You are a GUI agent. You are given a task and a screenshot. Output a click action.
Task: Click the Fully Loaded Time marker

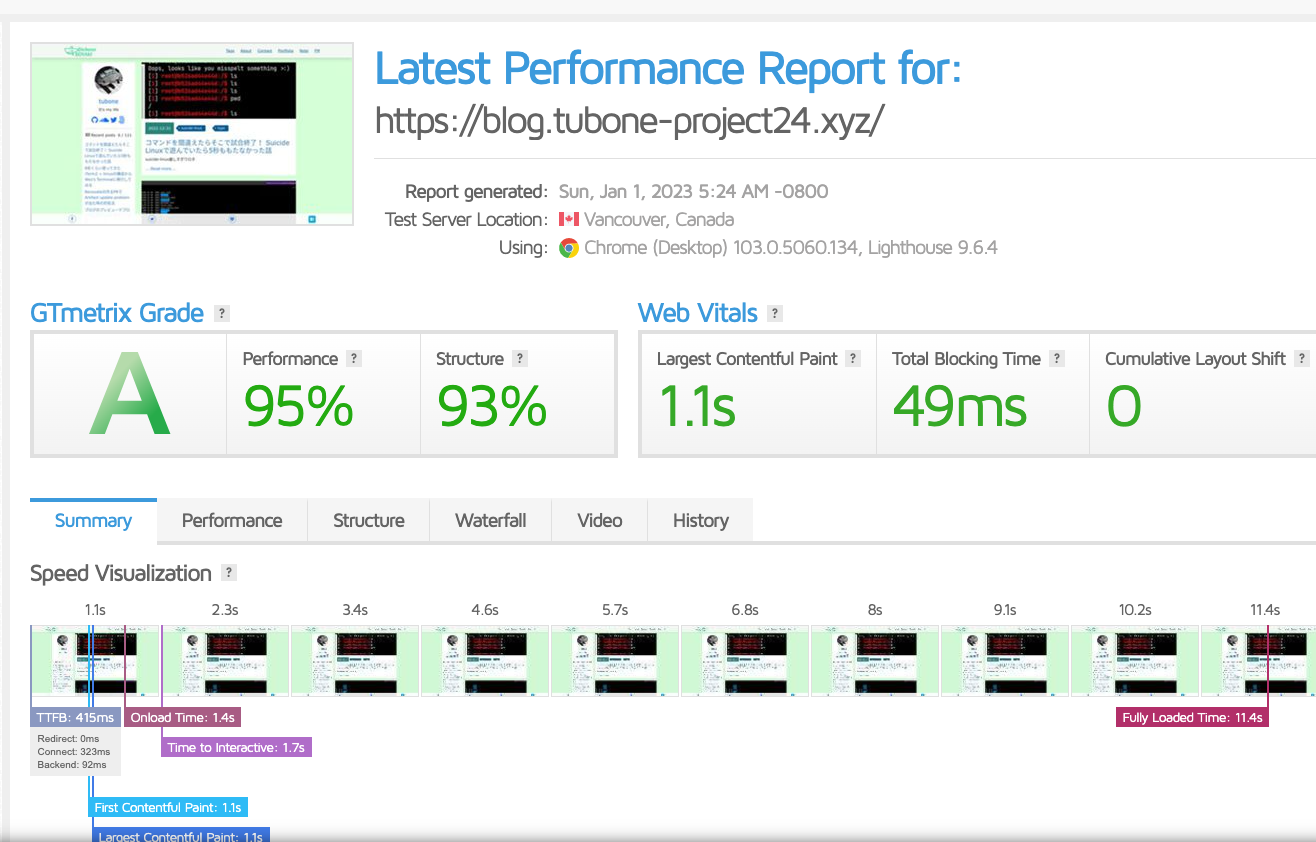point(1192,717)
